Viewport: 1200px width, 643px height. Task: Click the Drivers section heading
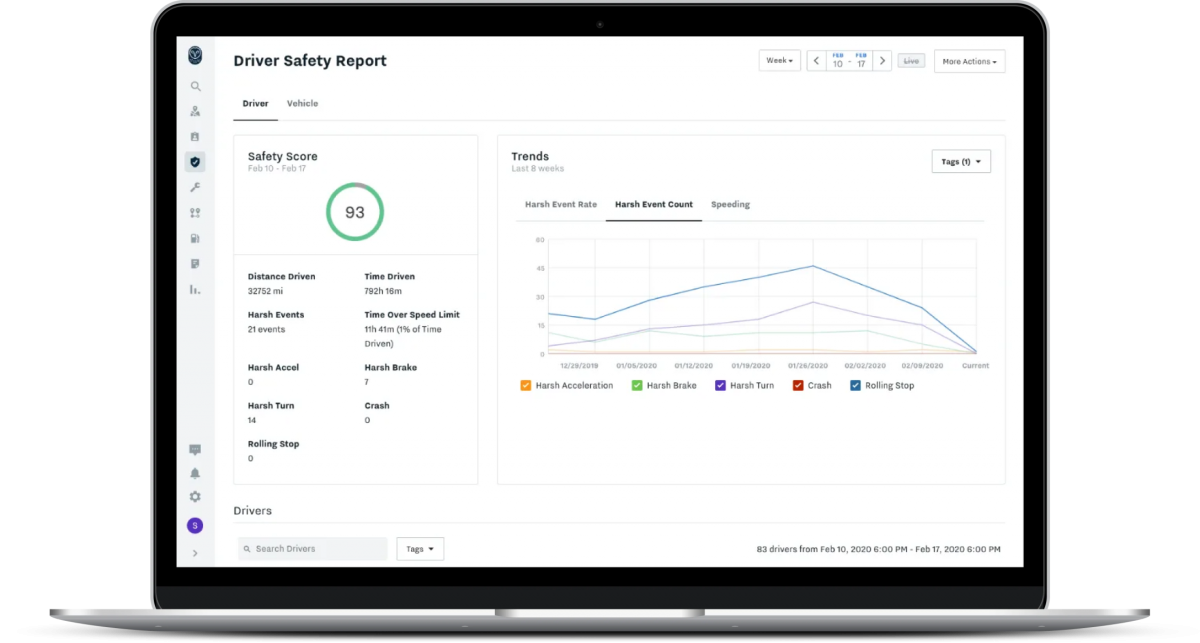pyautogui.click(x=253, y=510)
